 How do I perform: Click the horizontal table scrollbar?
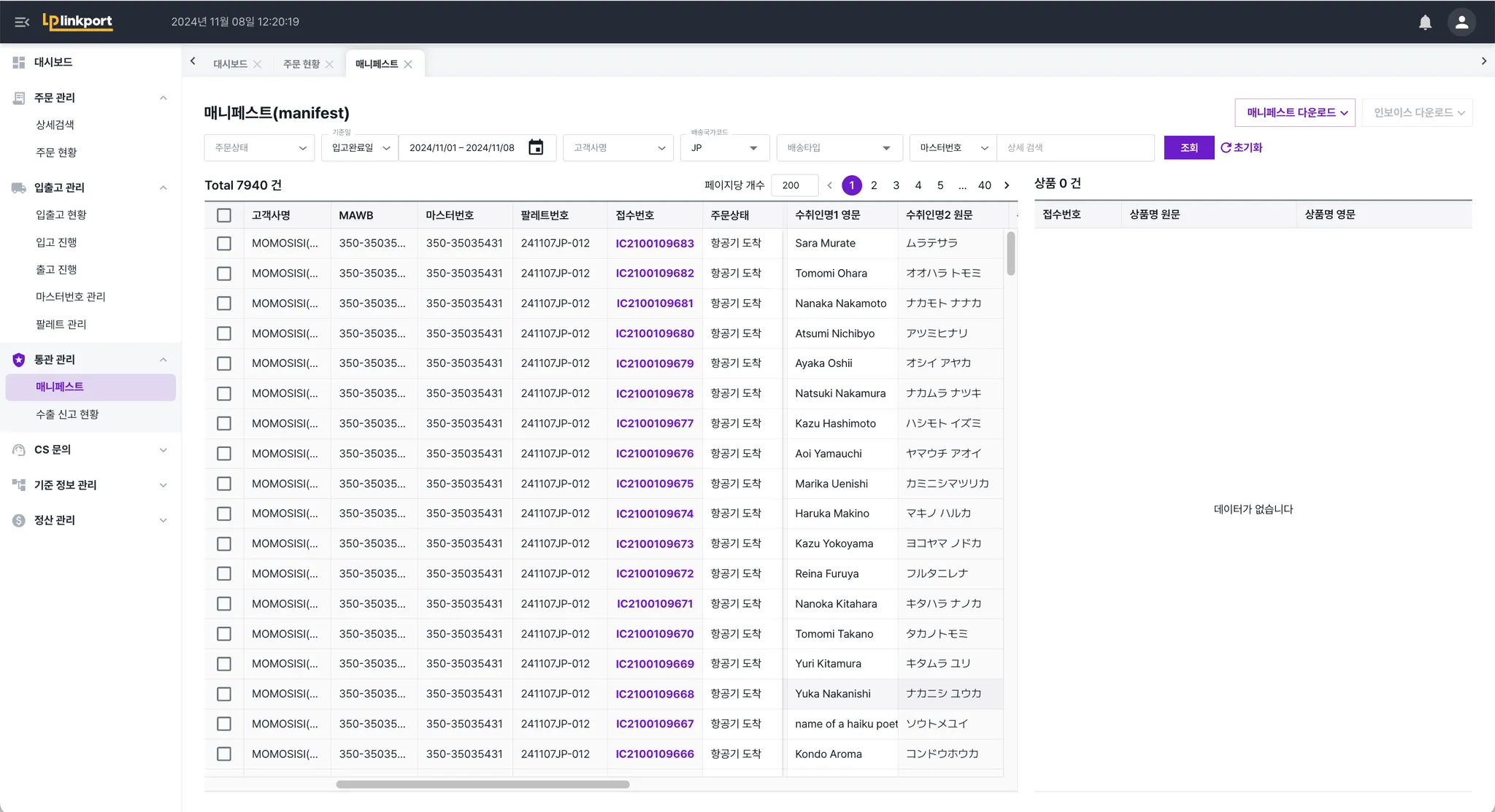483,784
